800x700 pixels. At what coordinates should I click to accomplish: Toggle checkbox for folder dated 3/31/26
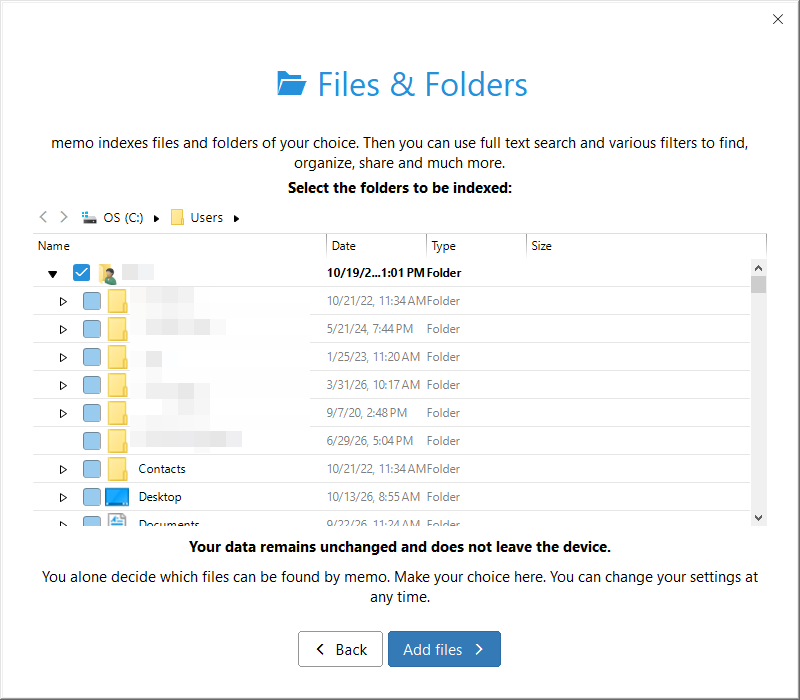point(92,385)
